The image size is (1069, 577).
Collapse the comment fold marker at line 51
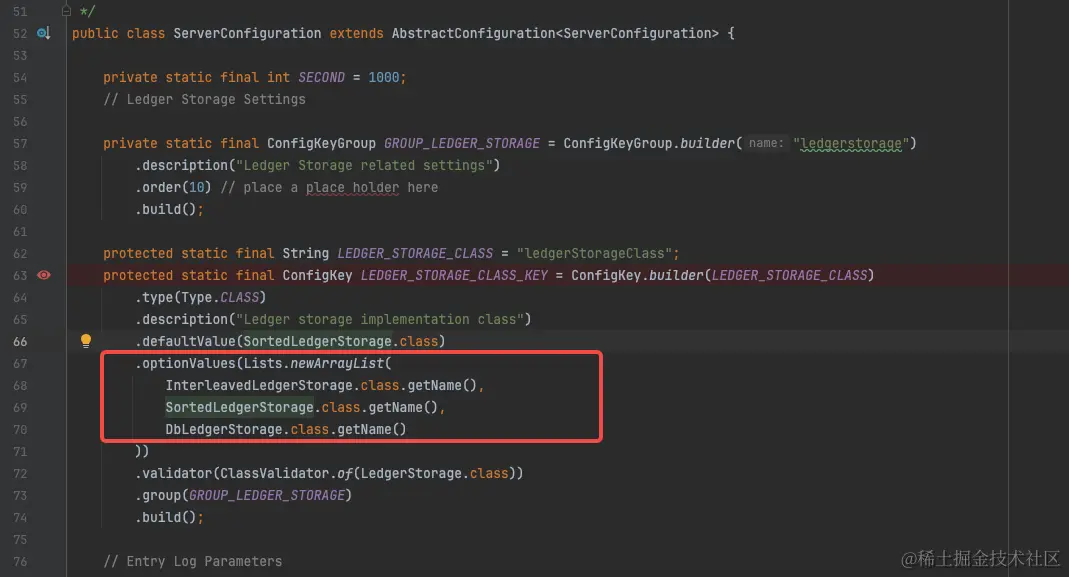click(66, 11)
